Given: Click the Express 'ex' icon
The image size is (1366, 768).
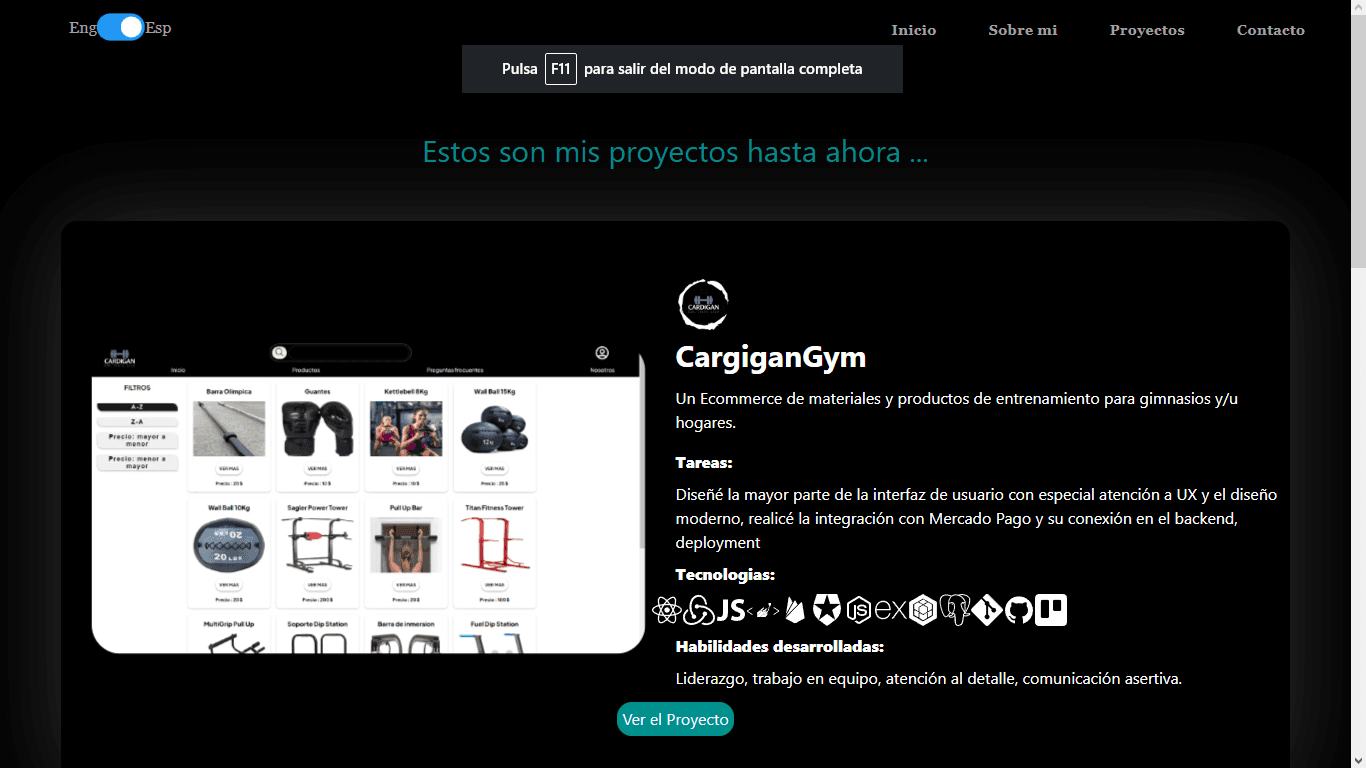Looking at the screenshot, I should click(891, 610).
